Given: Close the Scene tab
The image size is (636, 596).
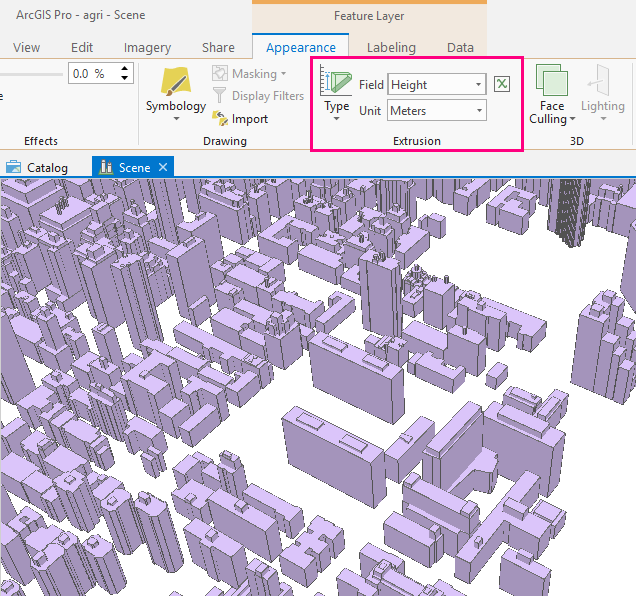Looking at the screenshot, I should (163, 167).
